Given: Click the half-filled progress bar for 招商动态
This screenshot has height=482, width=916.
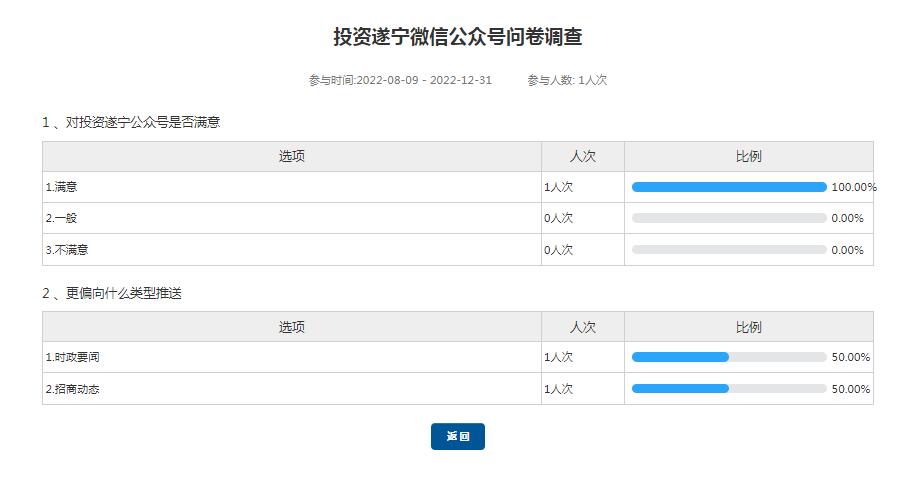Looking at the screenshot, I should coord(729,389).
